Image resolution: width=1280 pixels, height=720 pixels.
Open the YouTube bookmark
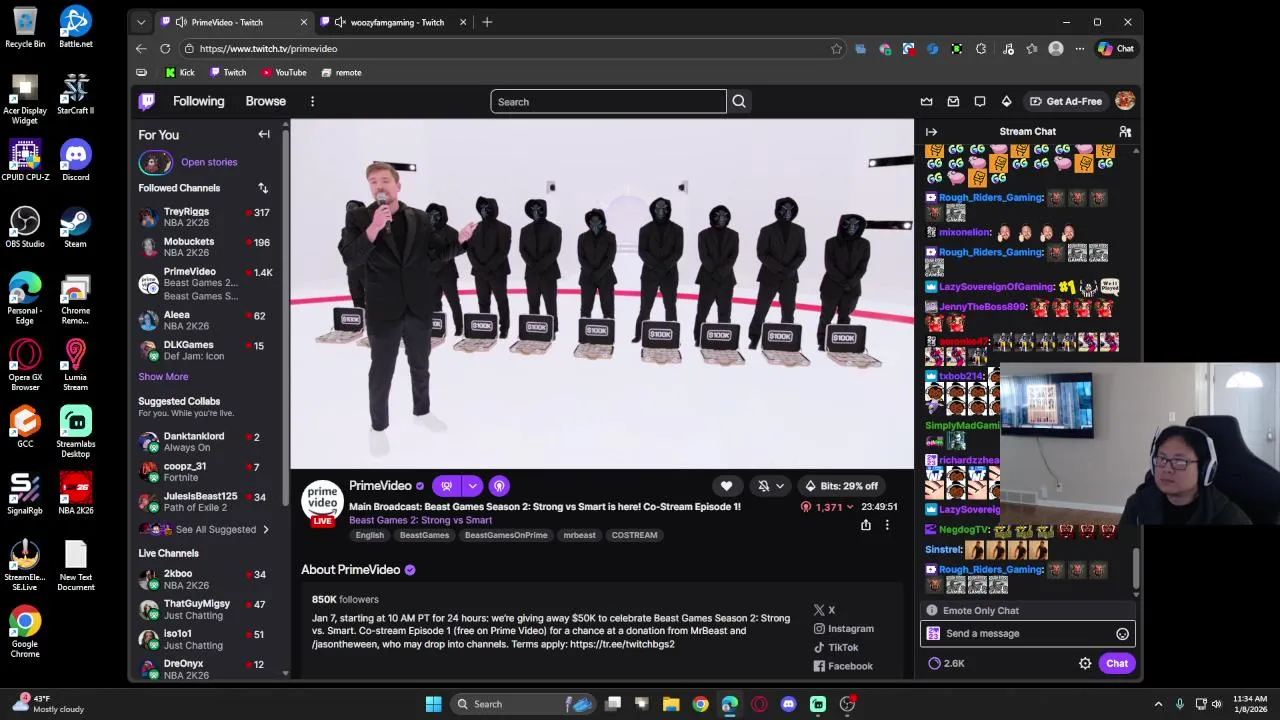tap(284, 72)
